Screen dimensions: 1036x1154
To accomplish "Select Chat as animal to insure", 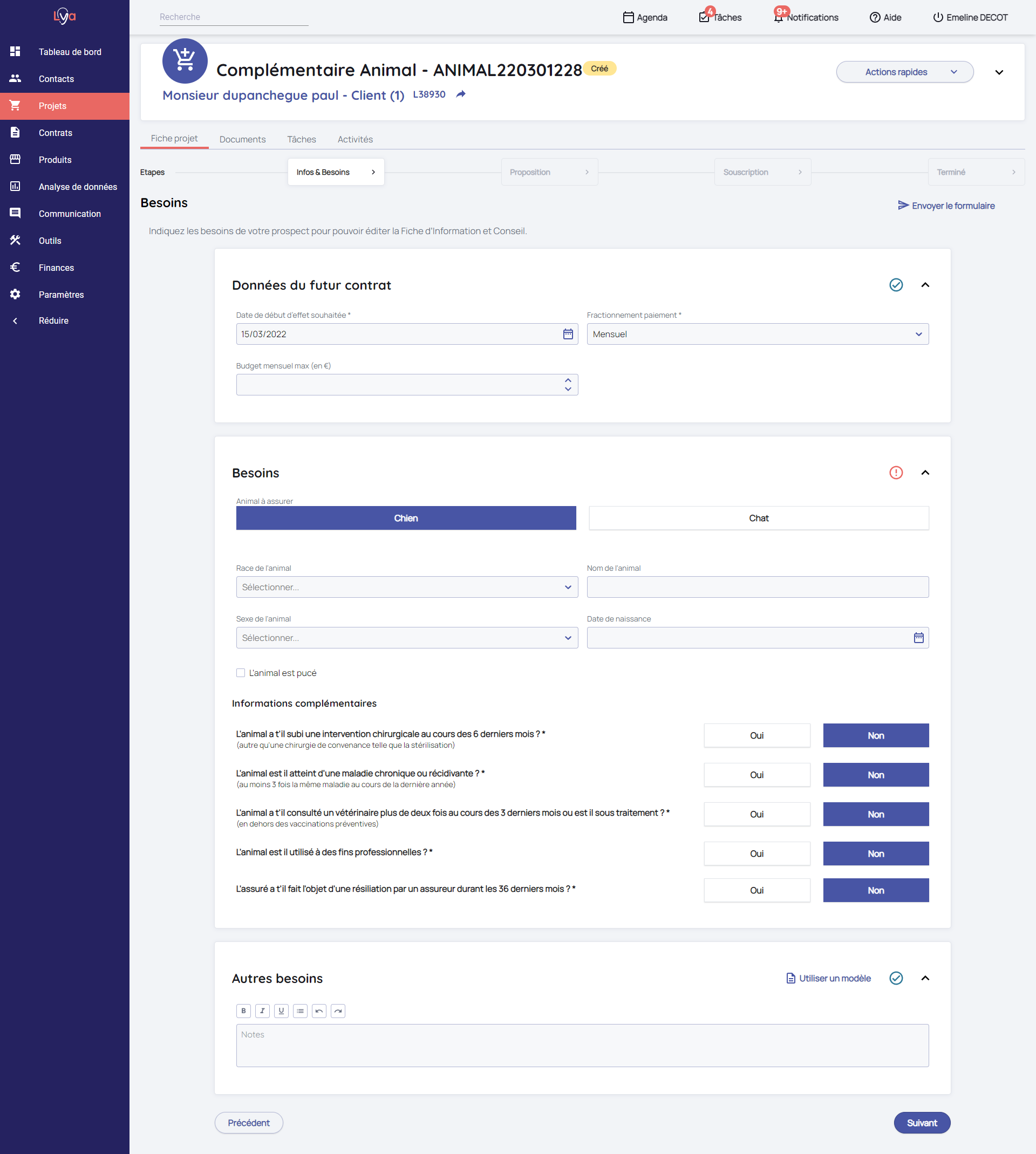I will (758, 518).
